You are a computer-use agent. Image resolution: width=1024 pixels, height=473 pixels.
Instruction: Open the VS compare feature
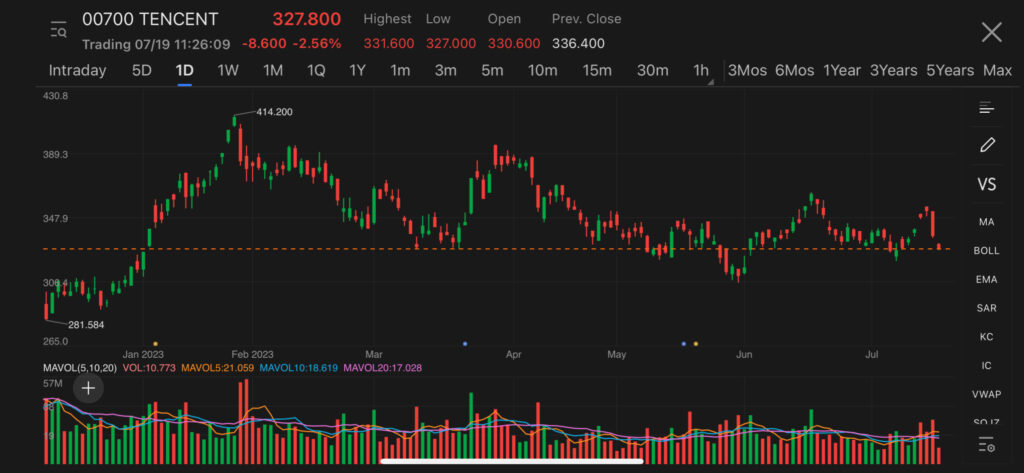(x=987, y=184)
